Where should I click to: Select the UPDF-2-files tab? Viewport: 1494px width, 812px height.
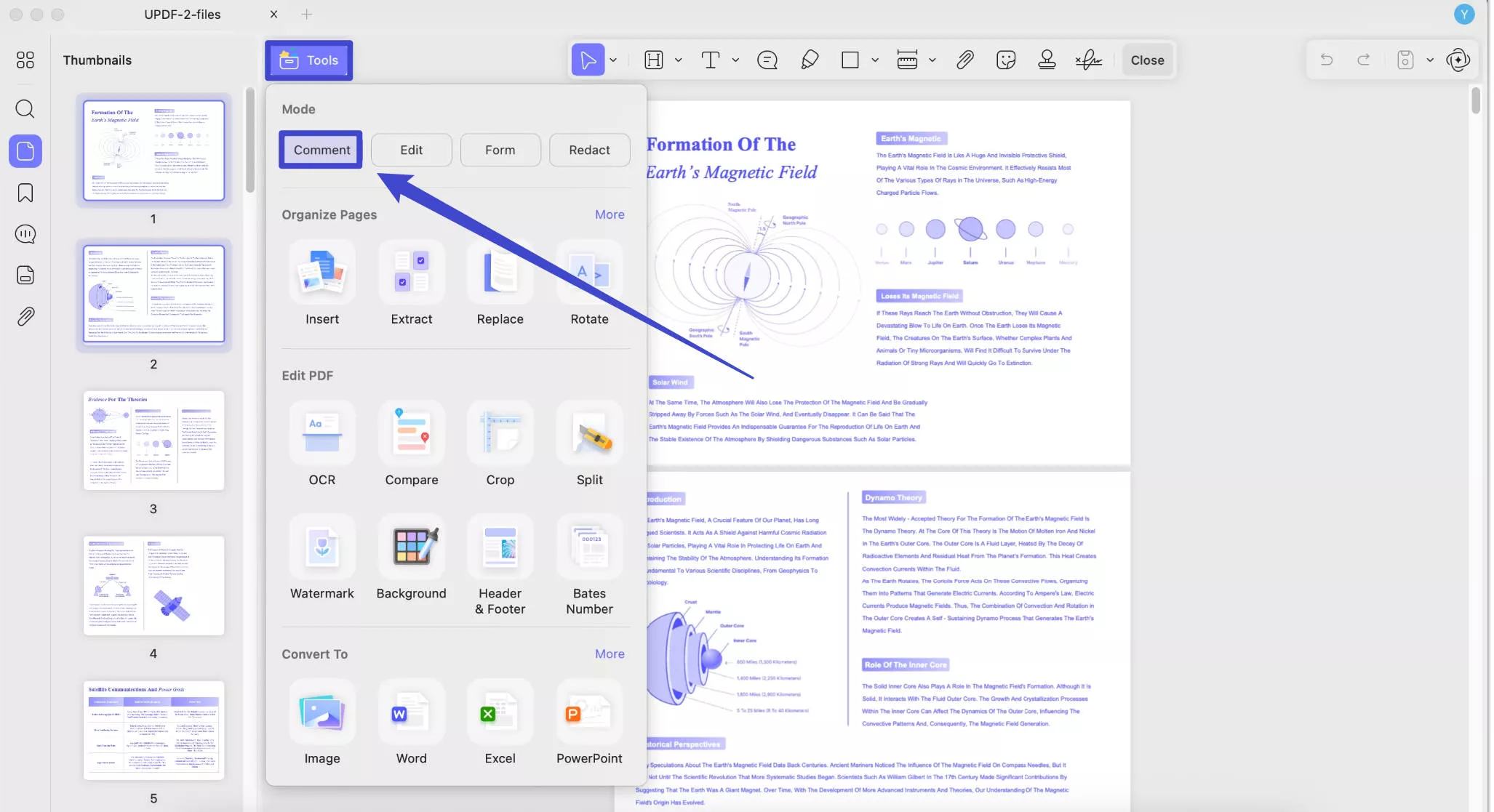[182, 14]
